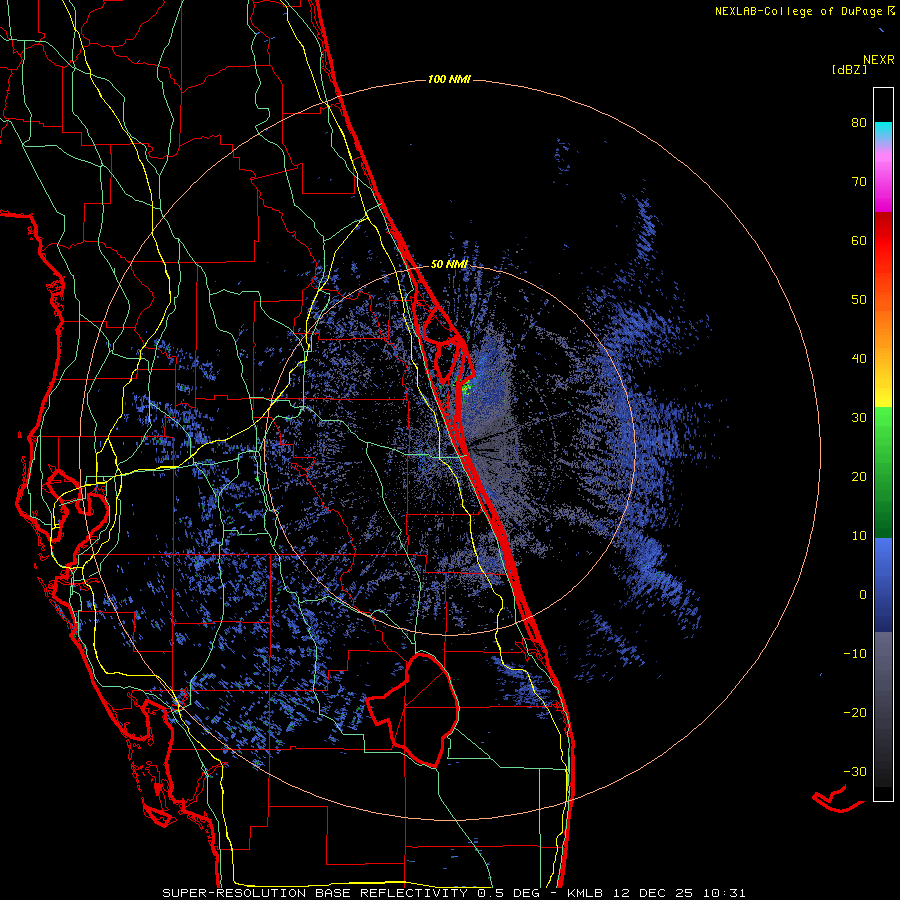Pick the gray segment of the color bar
This screenshot has width=900, height=900.
[883, 677]
